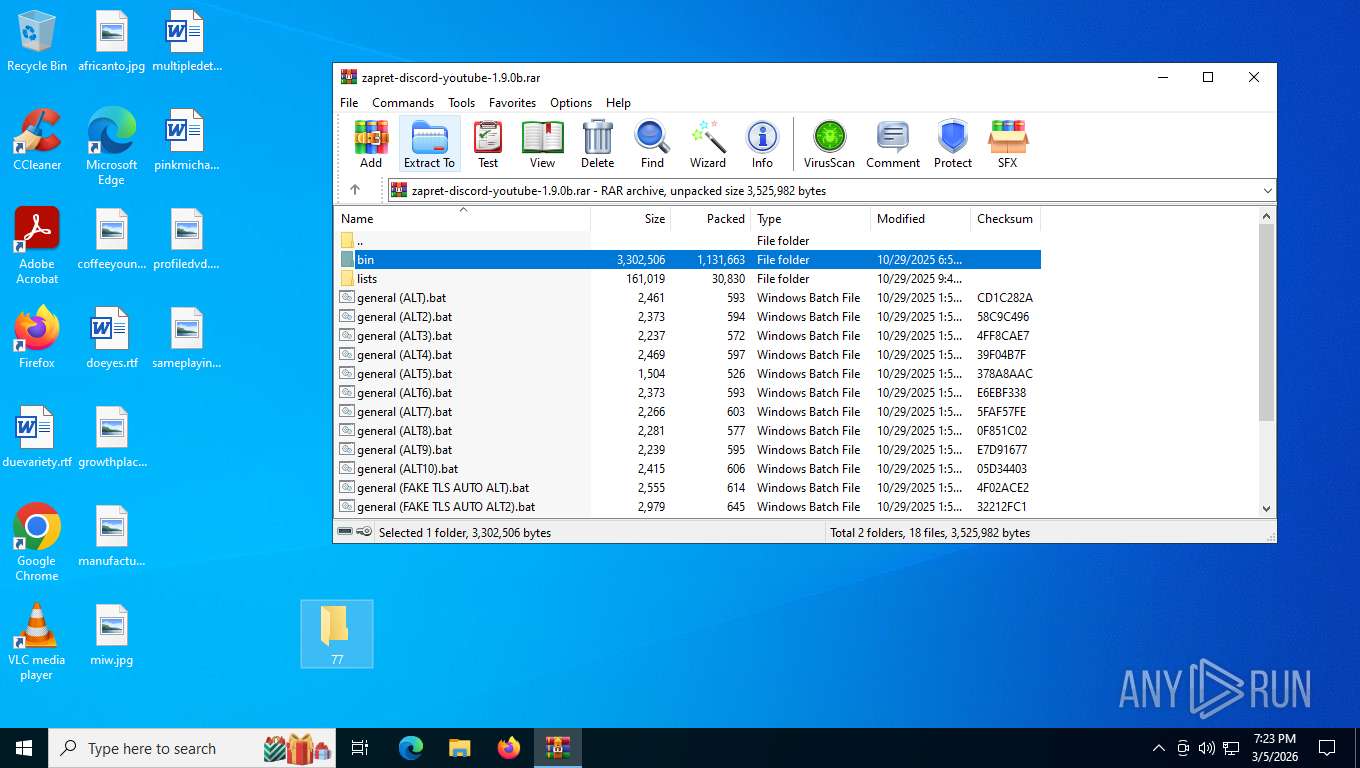
Task: Open the Options menu
Action: click(571, 102)
